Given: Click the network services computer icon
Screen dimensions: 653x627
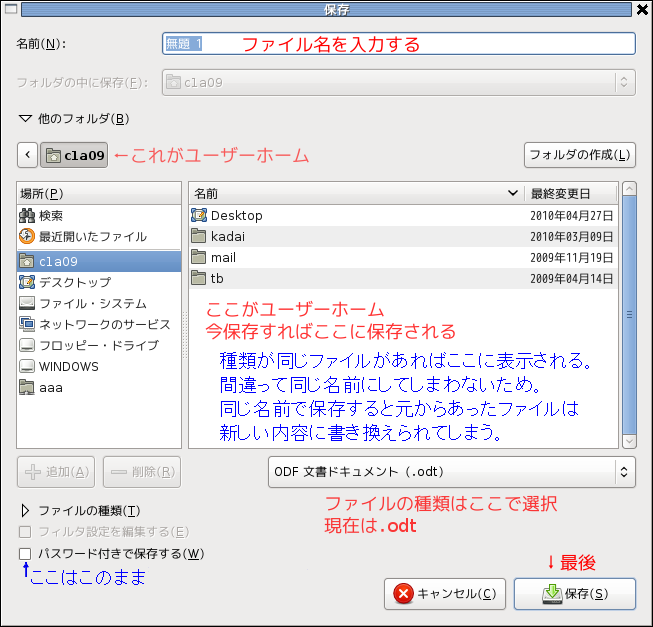Looking at the screenshot, I should 27,323.
